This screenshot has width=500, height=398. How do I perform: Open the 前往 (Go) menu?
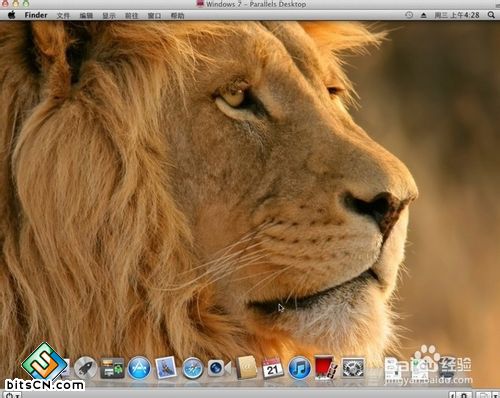pos(131,15)
